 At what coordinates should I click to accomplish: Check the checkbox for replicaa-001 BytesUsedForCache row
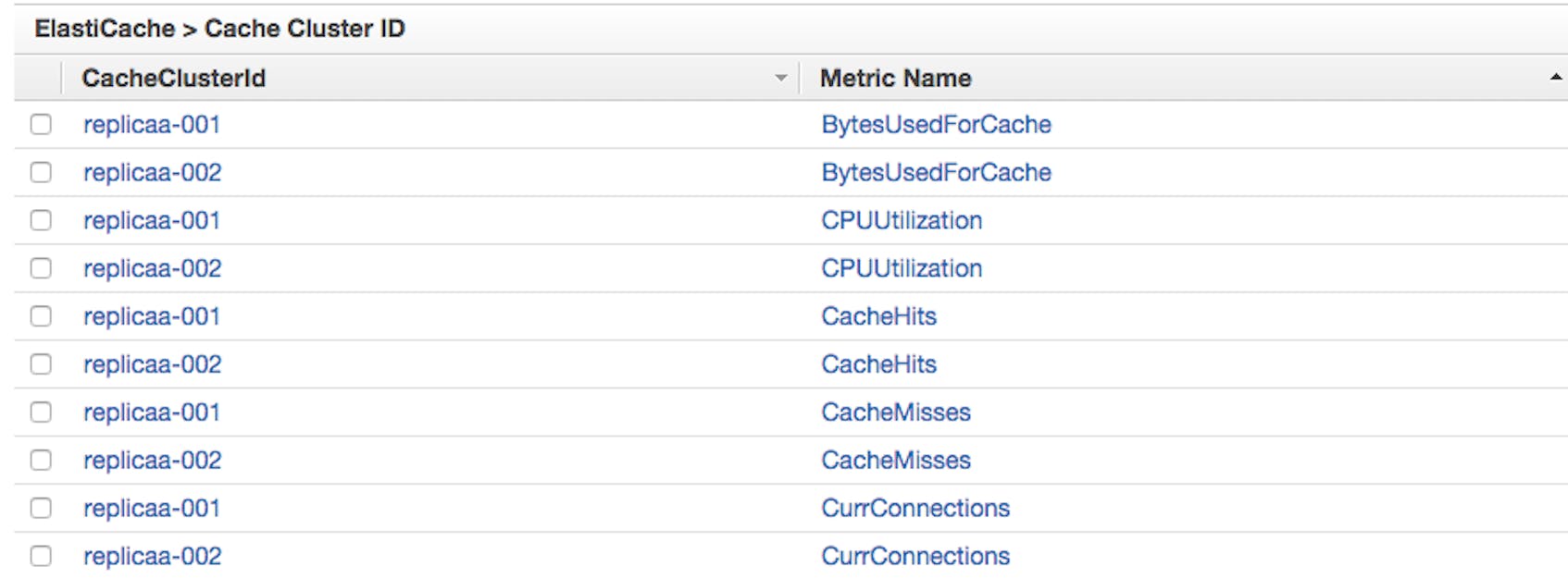click(x=41, y=124)
